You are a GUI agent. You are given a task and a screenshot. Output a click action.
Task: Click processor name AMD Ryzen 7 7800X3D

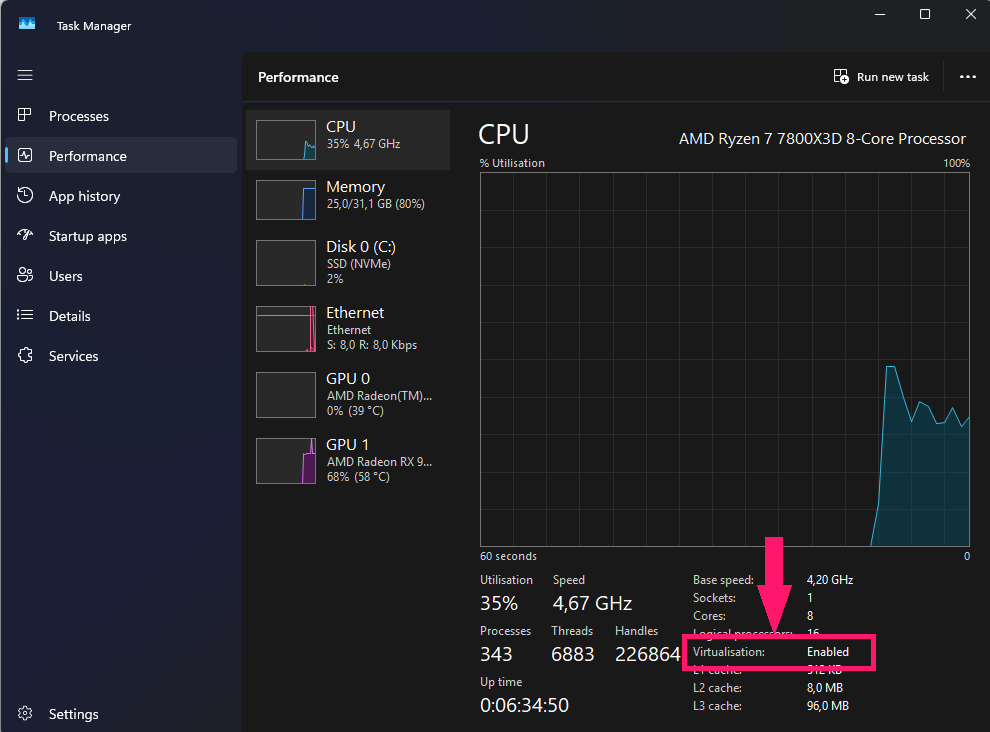point(822,139)
